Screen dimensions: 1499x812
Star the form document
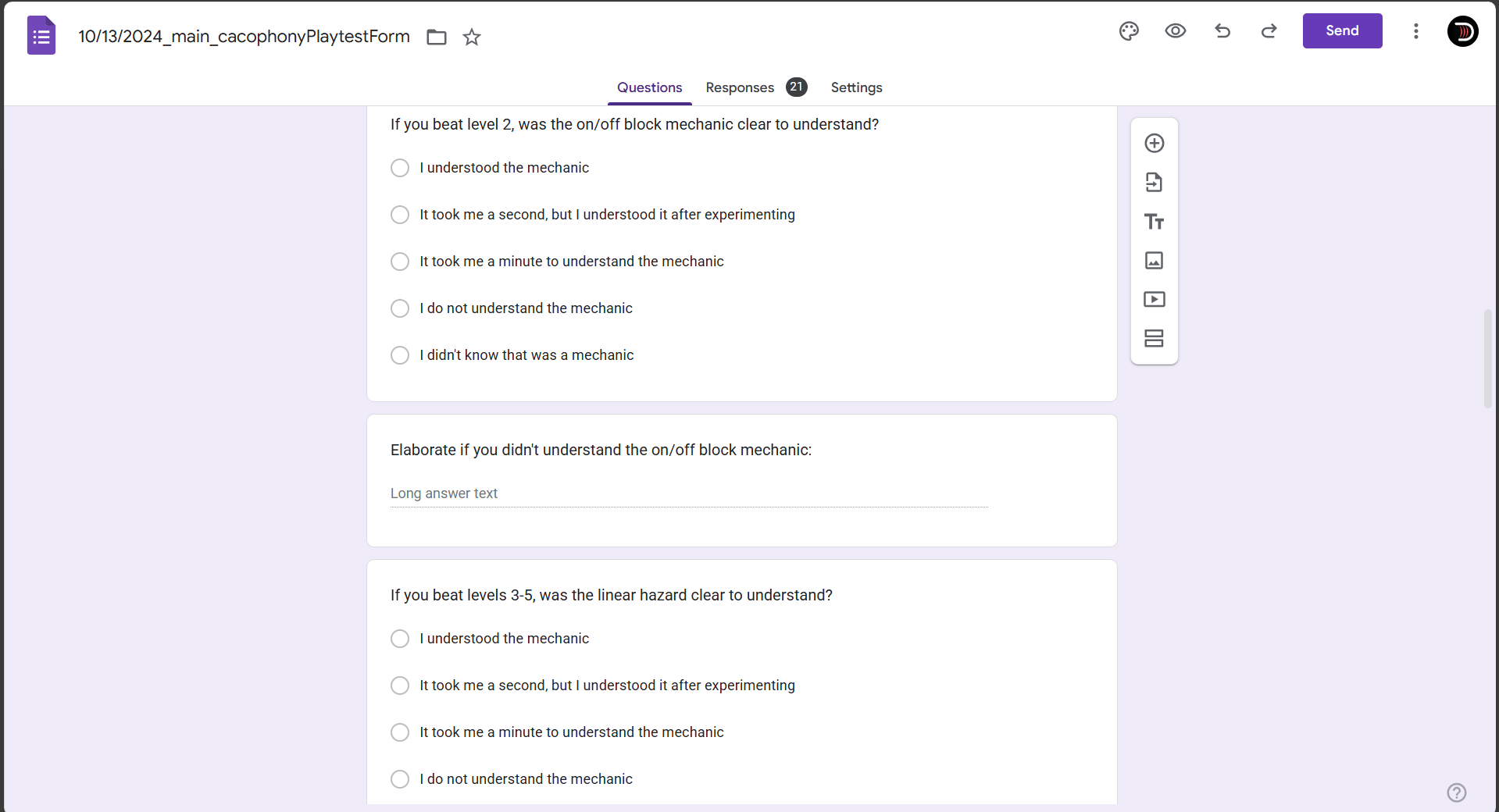pos(472,37)
